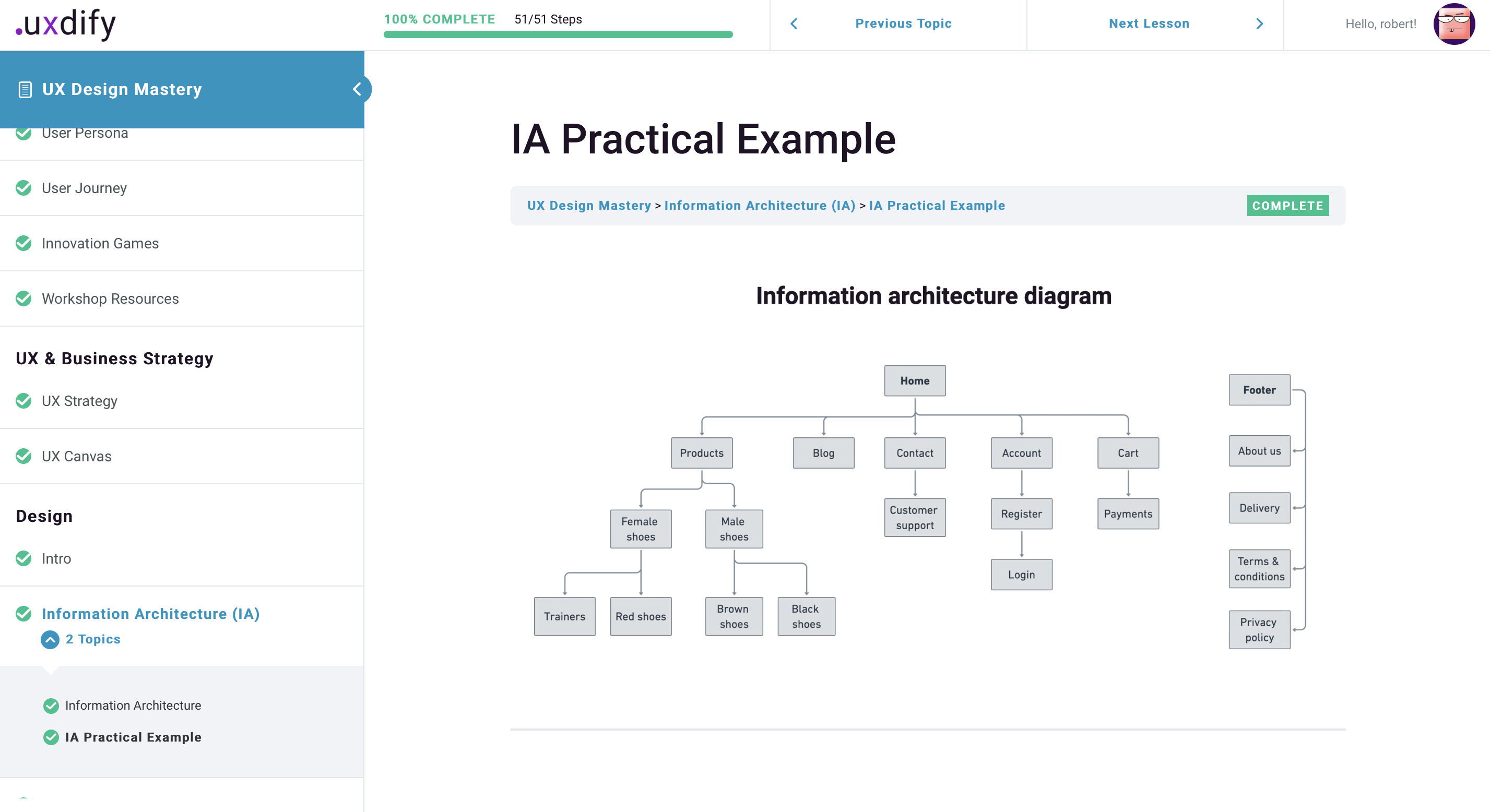Image resolution: width=1490 pixels, height=812 pixels.
Task: Open the User Journey lesson
Action: [84, 188]
